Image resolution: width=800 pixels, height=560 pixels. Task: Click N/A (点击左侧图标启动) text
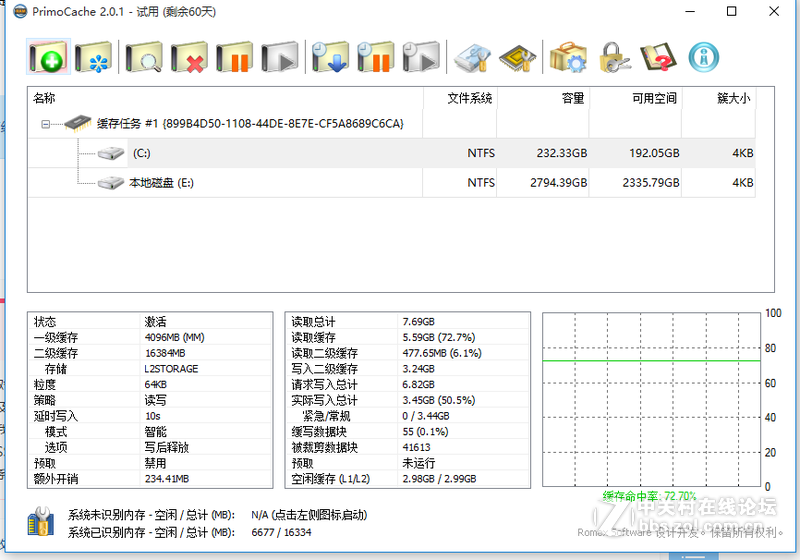pos(309,515)
